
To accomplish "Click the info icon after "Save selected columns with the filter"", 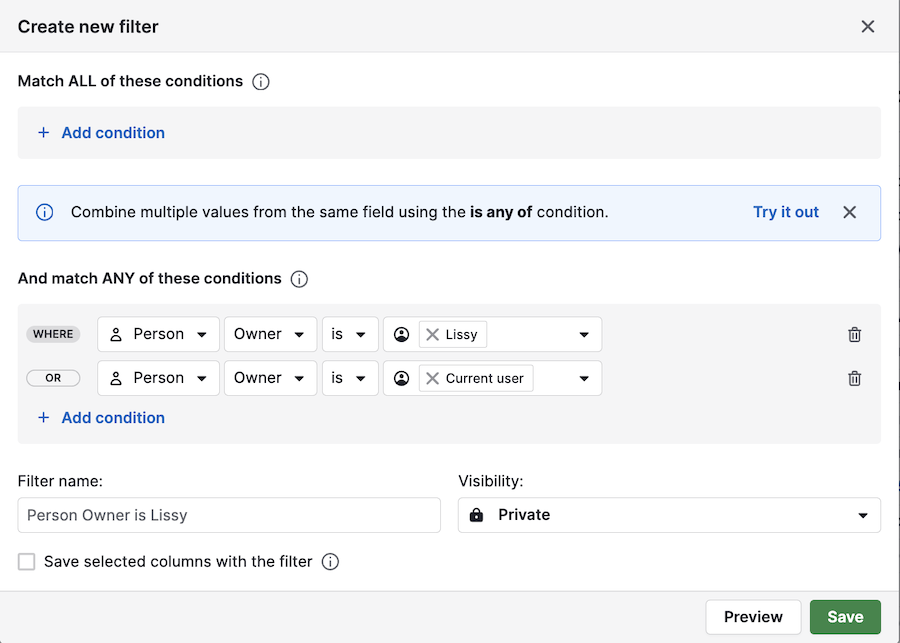I will 330,562.
